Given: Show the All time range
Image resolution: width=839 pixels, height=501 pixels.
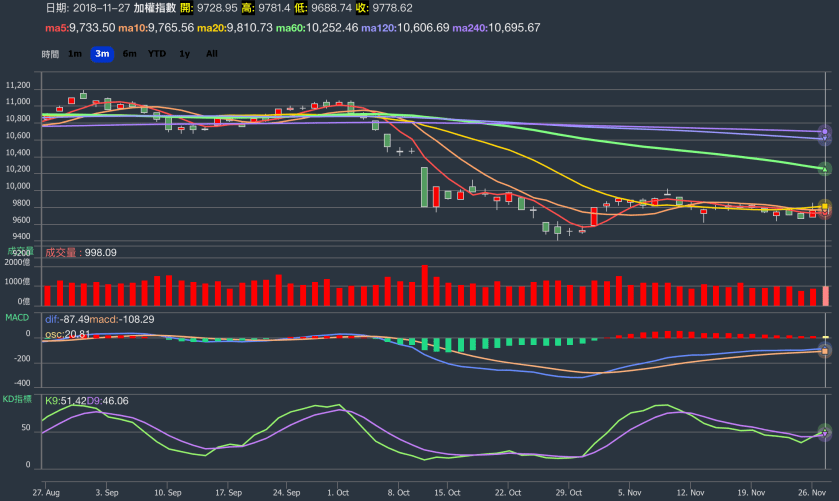Looking at the screenshot, I should pyautogui.click(x=211, y=53).
